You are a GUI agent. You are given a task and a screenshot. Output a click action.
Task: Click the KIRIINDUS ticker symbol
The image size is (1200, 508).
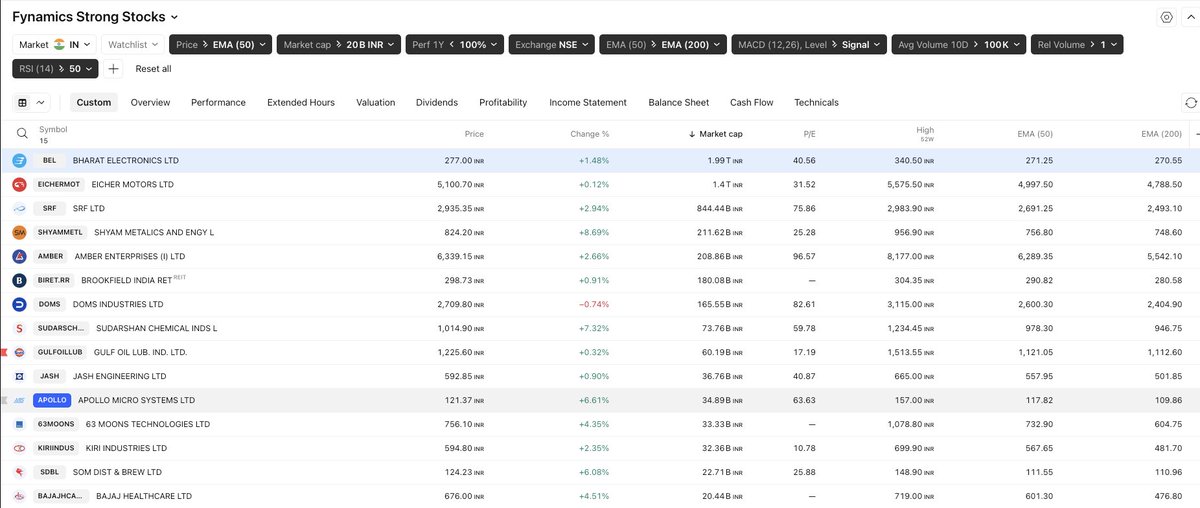pyautogui.click(x=56, y=448)
